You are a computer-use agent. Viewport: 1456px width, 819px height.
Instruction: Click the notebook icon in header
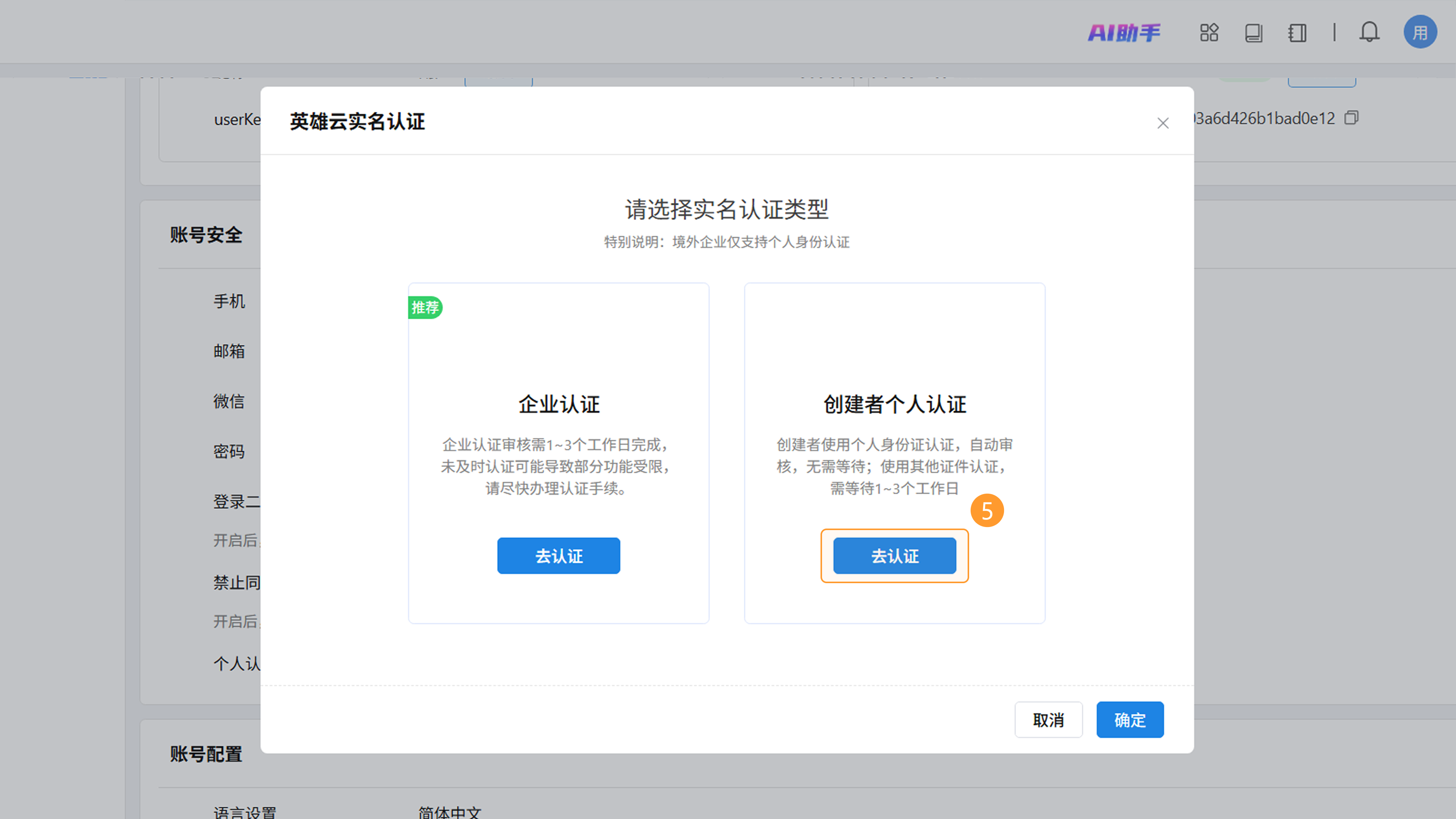coord(1297,33)
